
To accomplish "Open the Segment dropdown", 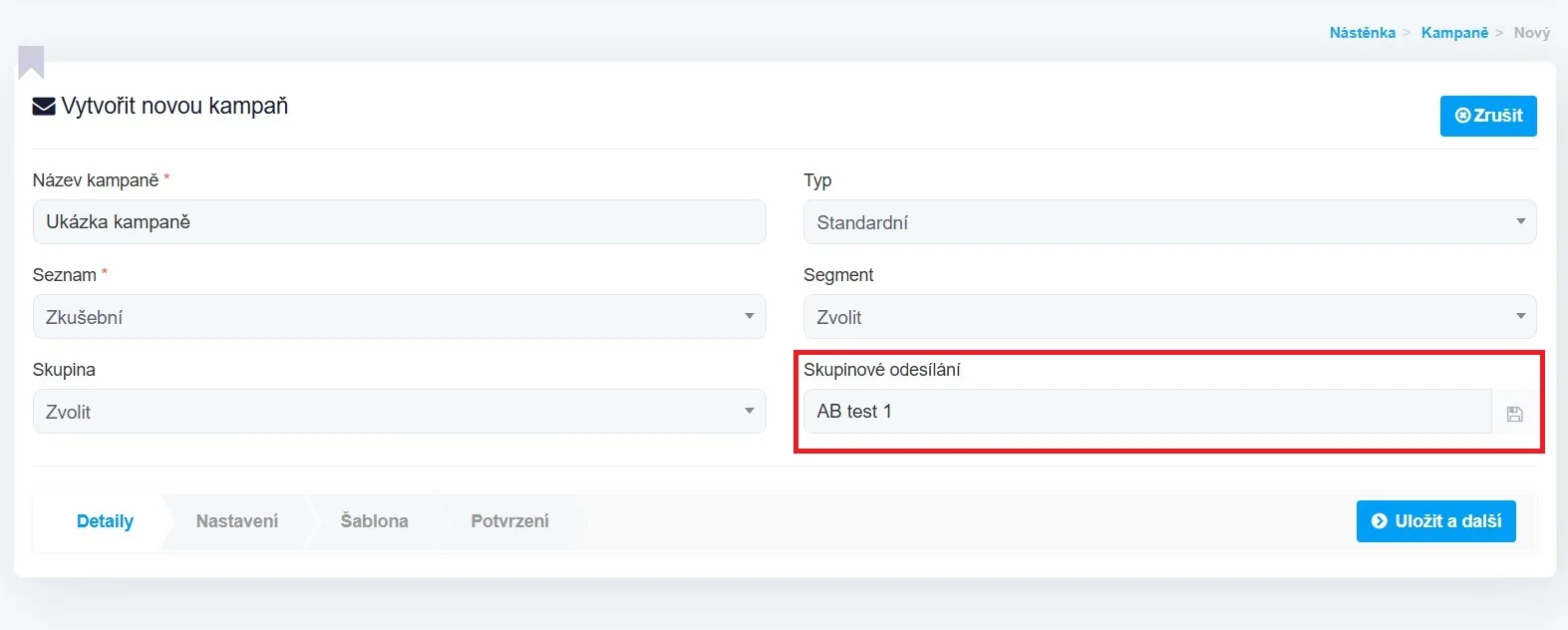I will point(1168,317).
